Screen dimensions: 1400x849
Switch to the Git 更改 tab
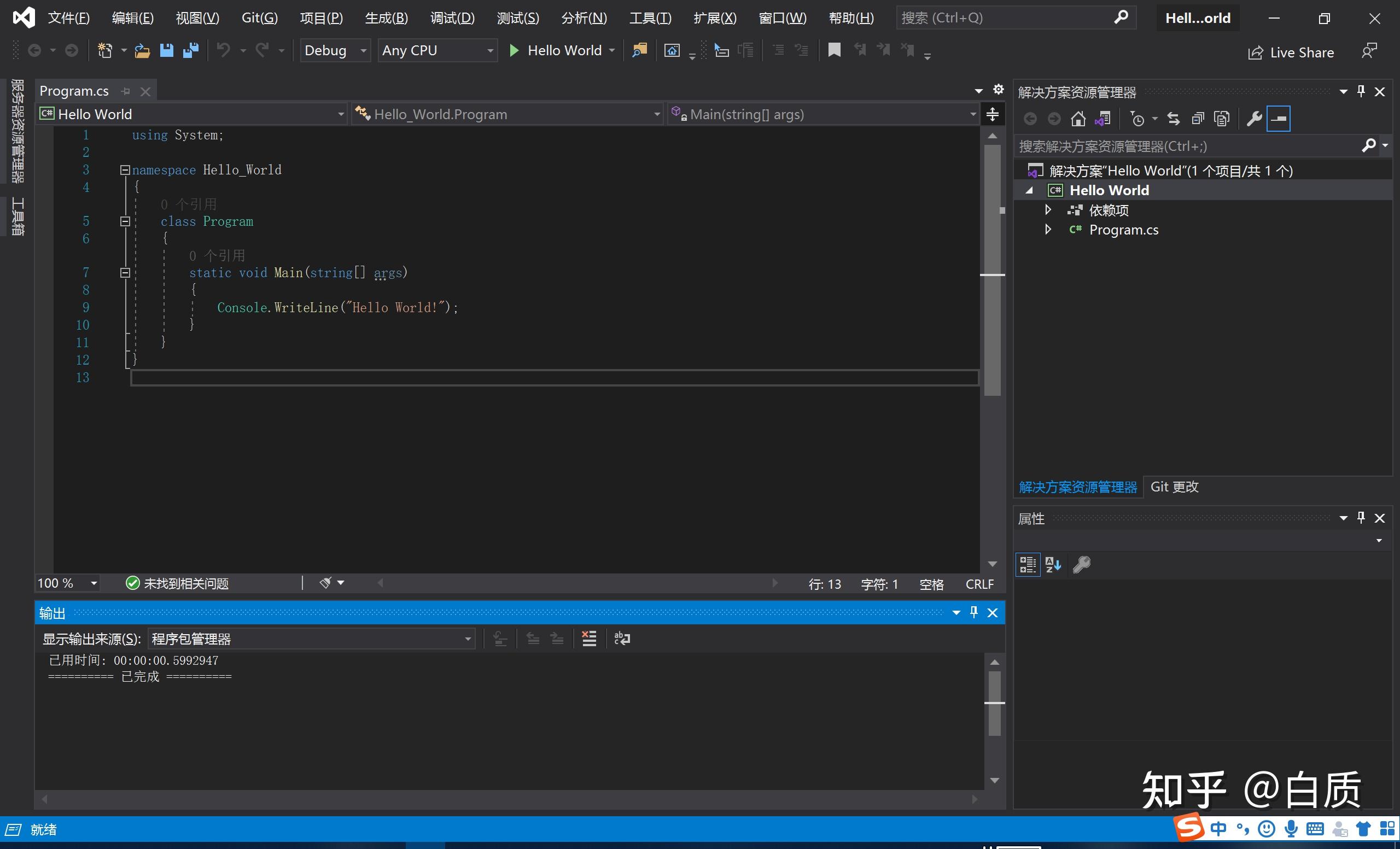coord(1175,487)
